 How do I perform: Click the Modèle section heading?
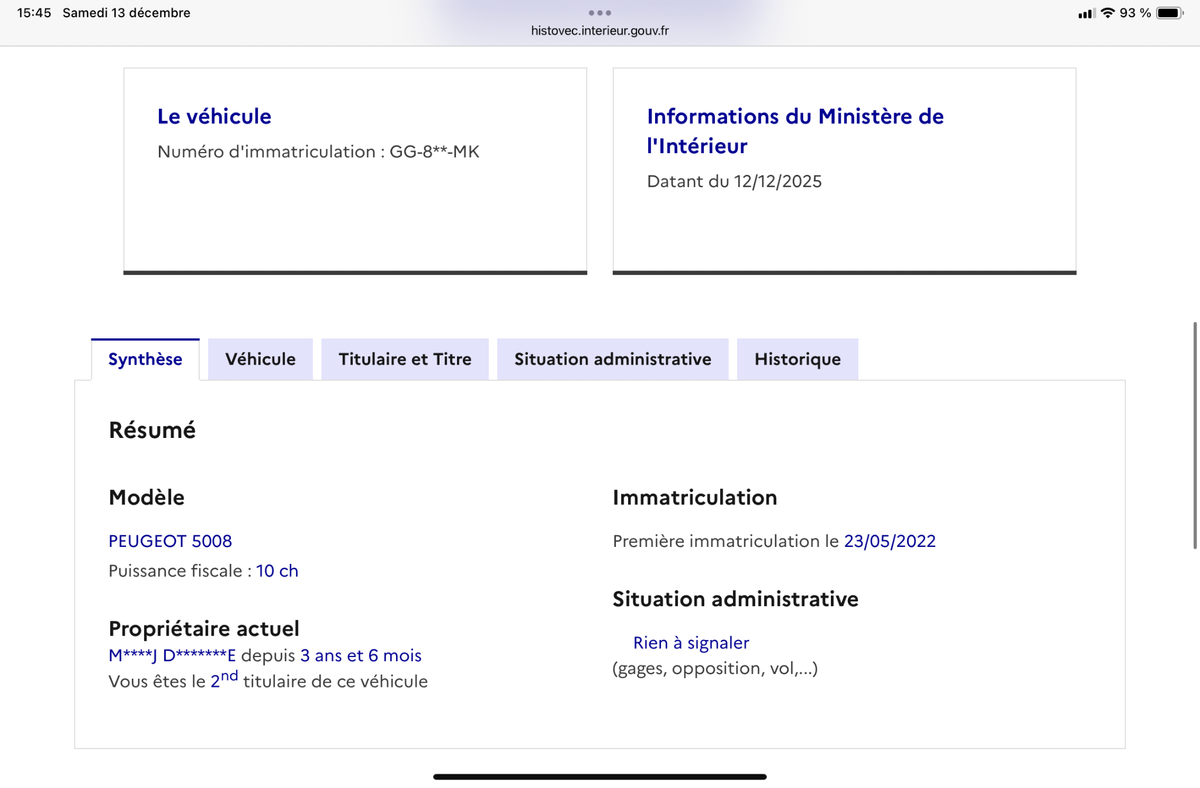tap(146, 497)
